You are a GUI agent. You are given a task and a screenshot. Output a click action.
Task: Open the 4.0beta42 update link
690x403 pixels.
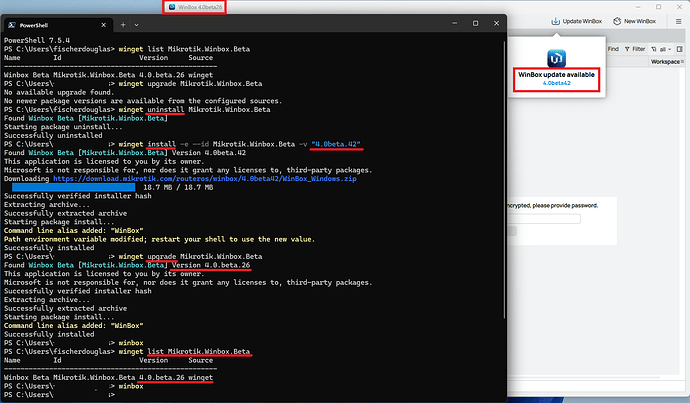[x=556, y=83]
